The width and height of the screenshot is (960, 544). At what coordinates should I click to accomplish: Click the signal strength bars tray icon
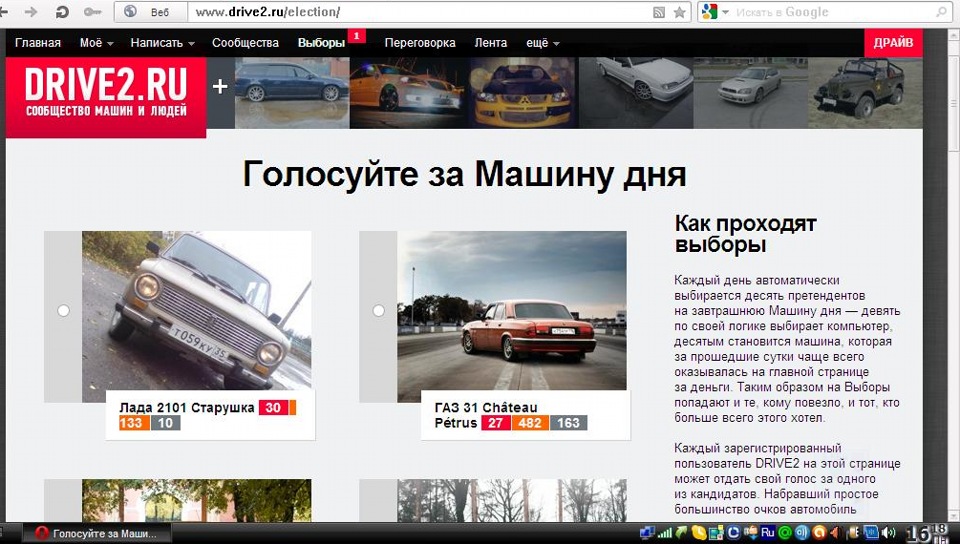tap(664, 533)
